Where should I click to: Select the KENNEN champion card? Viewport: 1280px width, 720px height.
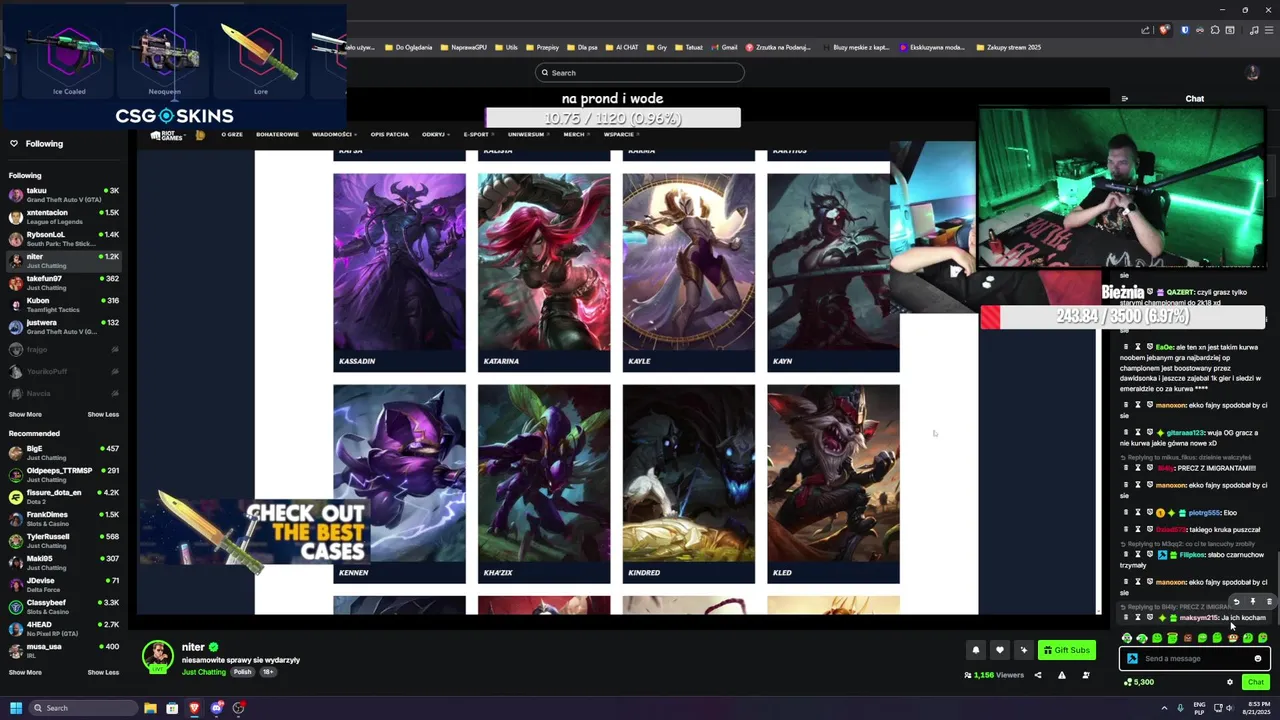(399, 484)
